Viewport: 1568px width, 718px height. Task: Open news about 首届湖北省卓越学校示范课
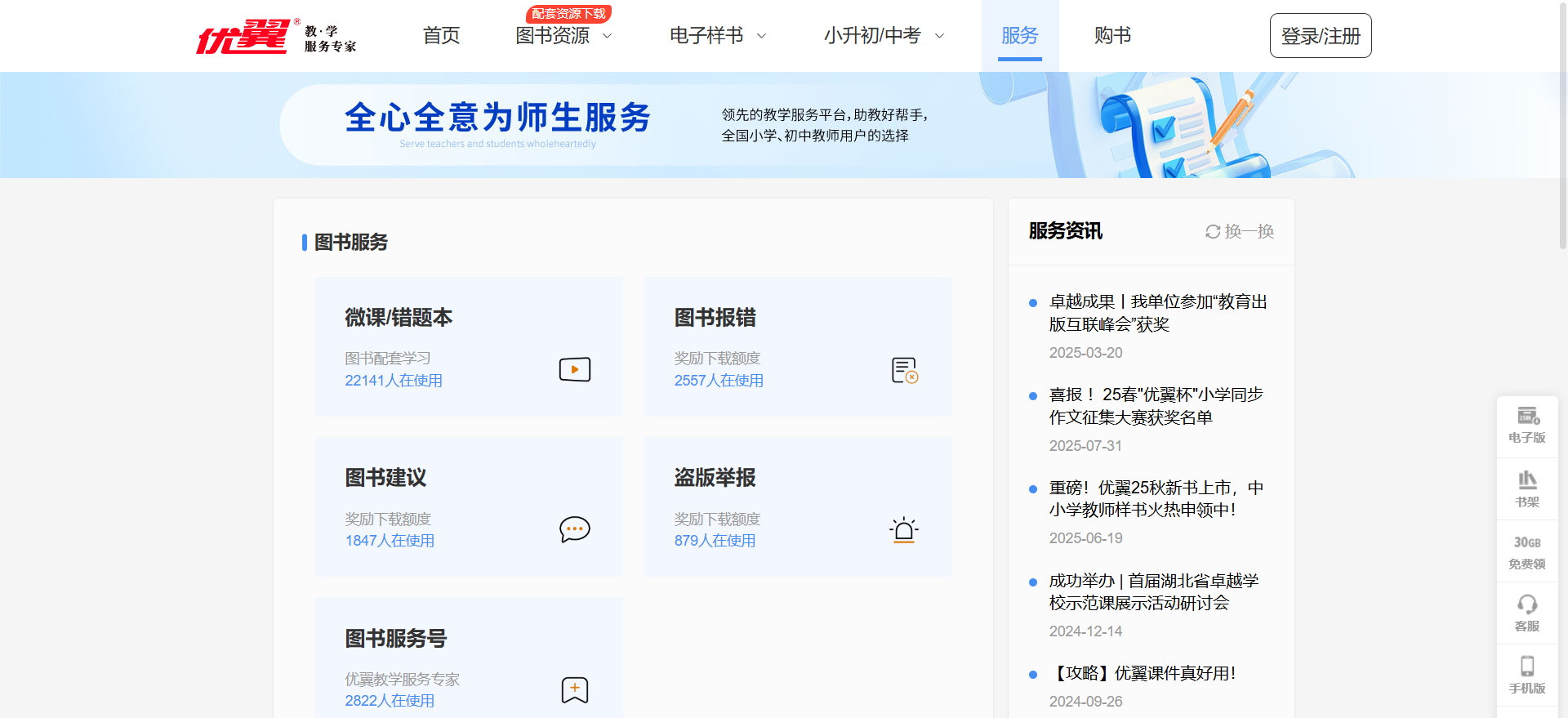[1153, 591]
